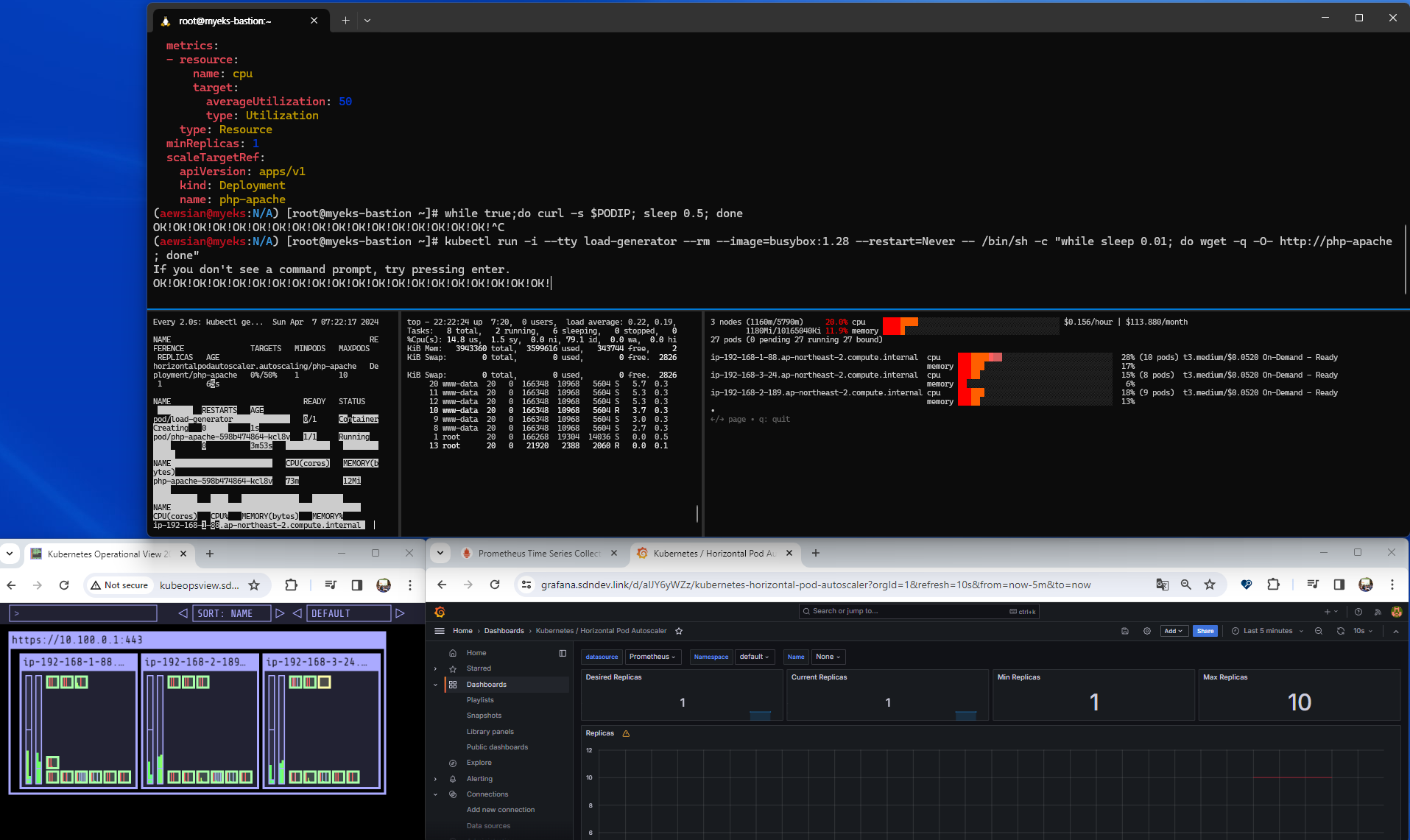Open Grafana browser three-dot menu
The height and width of the screenshot is (840, 1410).
pos(1392,585)
